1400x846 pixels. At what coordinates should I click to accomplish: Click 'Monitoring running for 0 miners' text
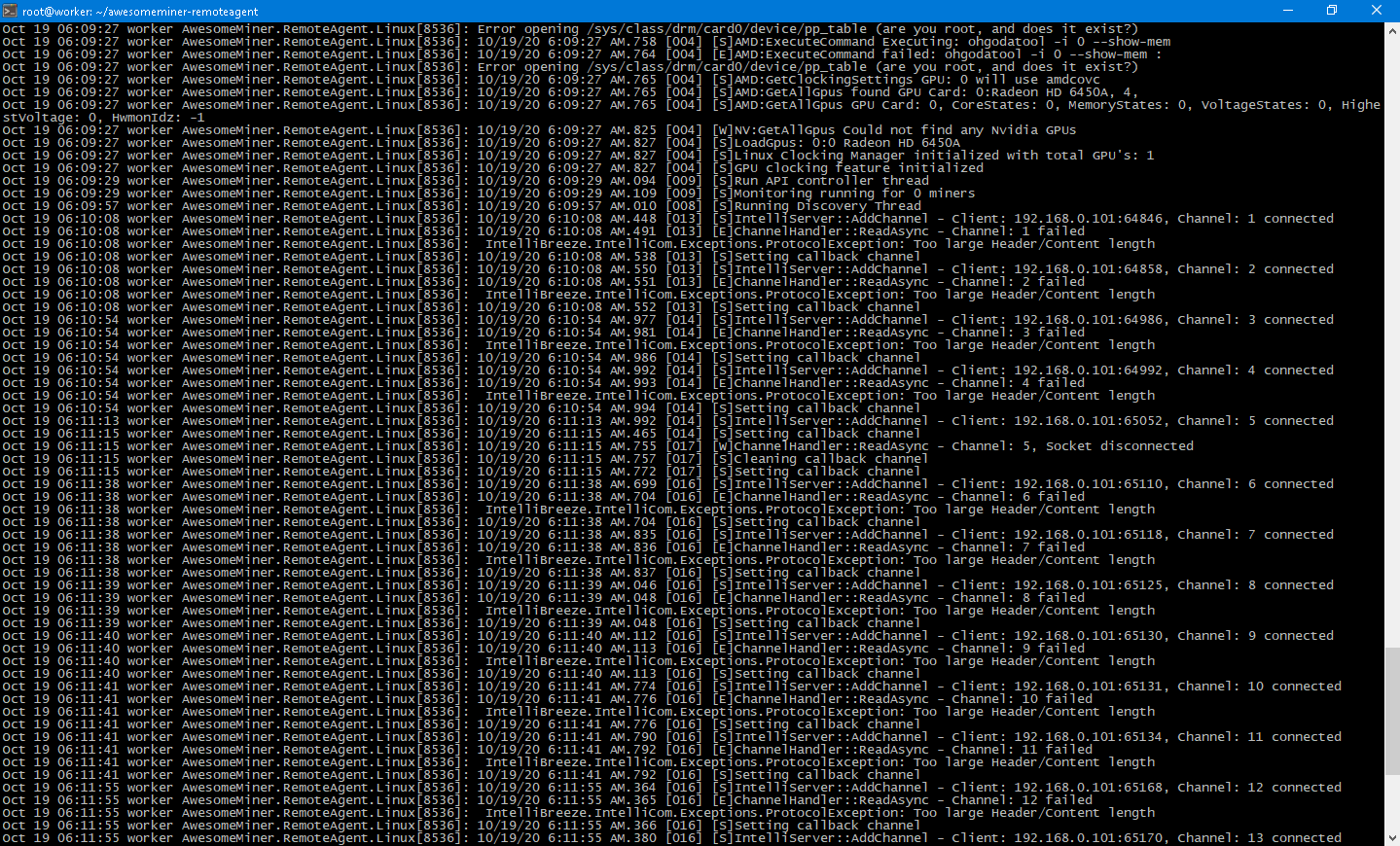[x=854, y=194]
